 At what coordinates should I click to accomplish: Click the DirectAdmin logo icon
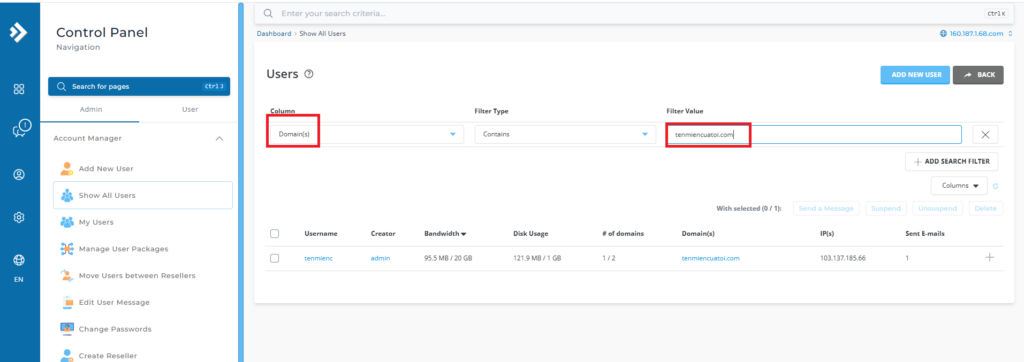[x=18, y=33]
